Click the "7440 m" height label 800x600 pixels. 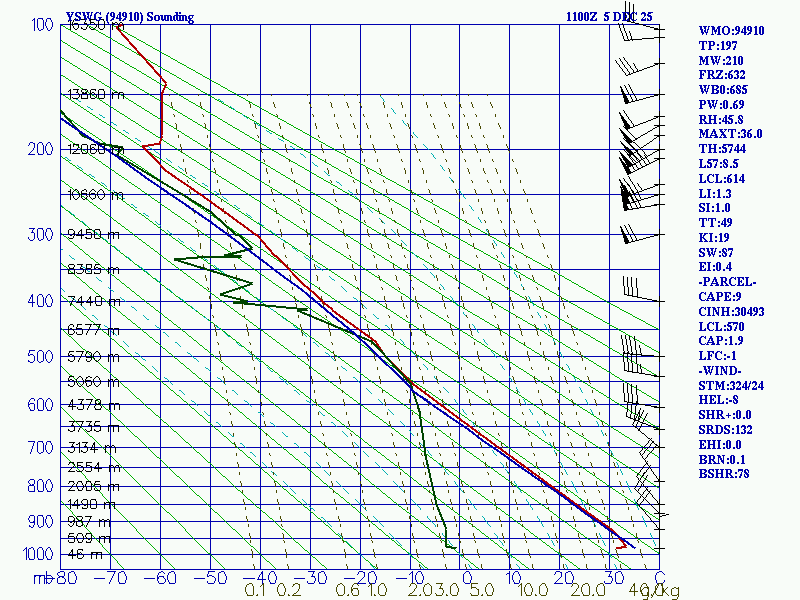94,301
